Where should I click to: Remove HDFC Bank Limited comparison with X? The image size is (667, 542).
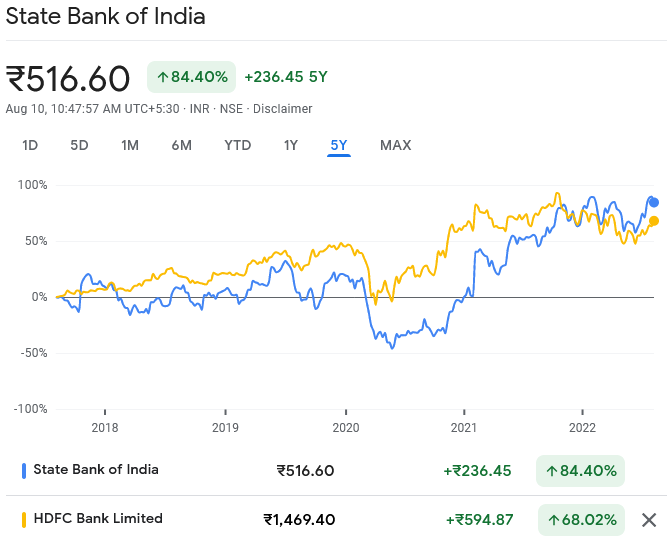click(x=649, y=520)
